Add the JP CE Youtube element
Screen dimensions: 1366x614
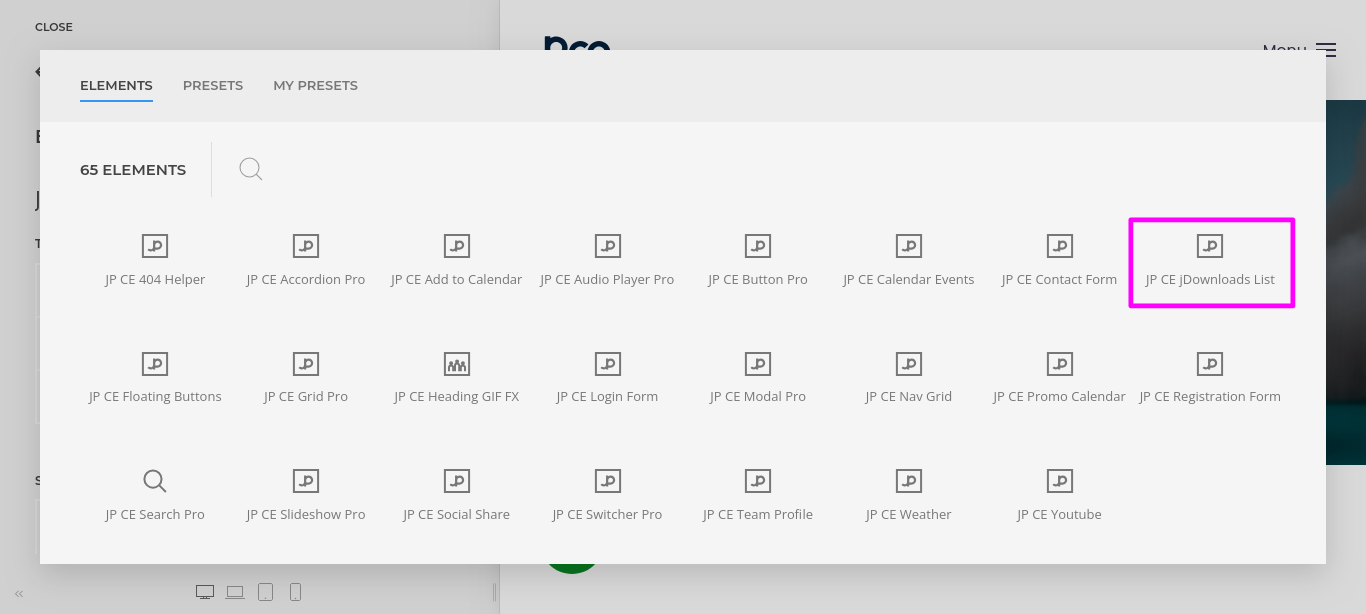pyautogui.click(x=1059, y=496)
